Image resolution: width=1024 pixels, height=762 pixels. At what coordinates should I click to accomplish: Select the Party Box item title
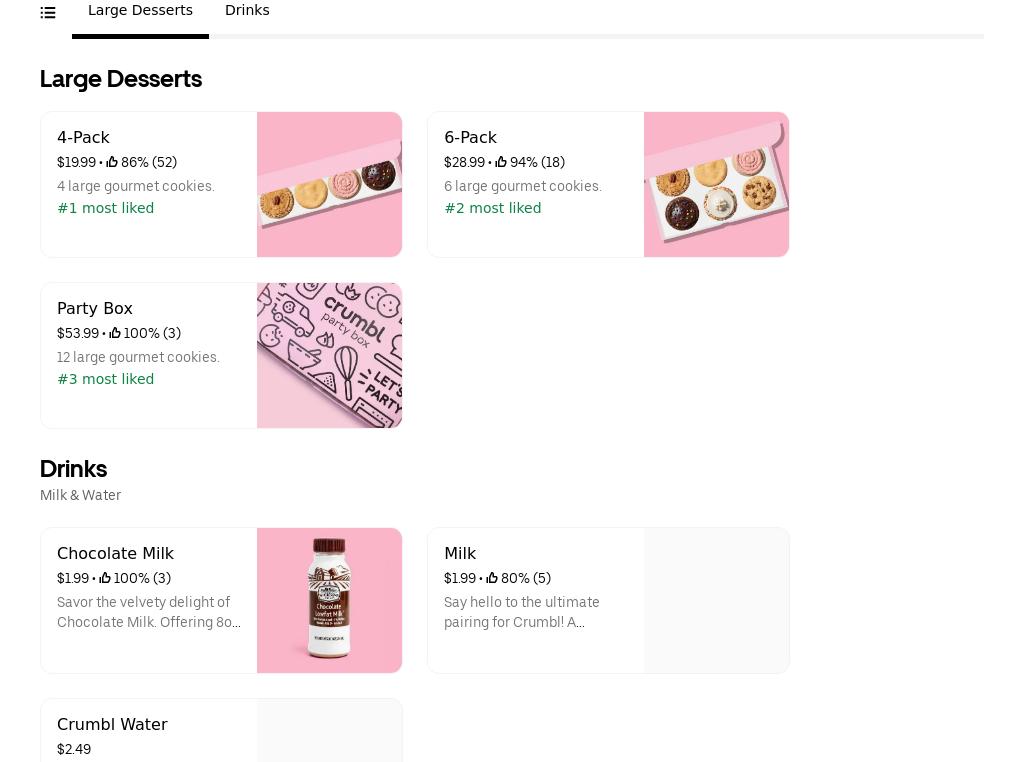pos(95,308)
